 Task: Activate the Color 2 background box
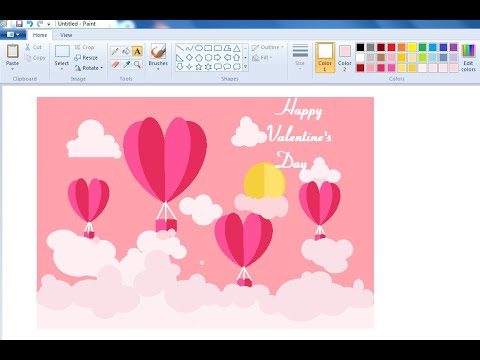(345, 58)
